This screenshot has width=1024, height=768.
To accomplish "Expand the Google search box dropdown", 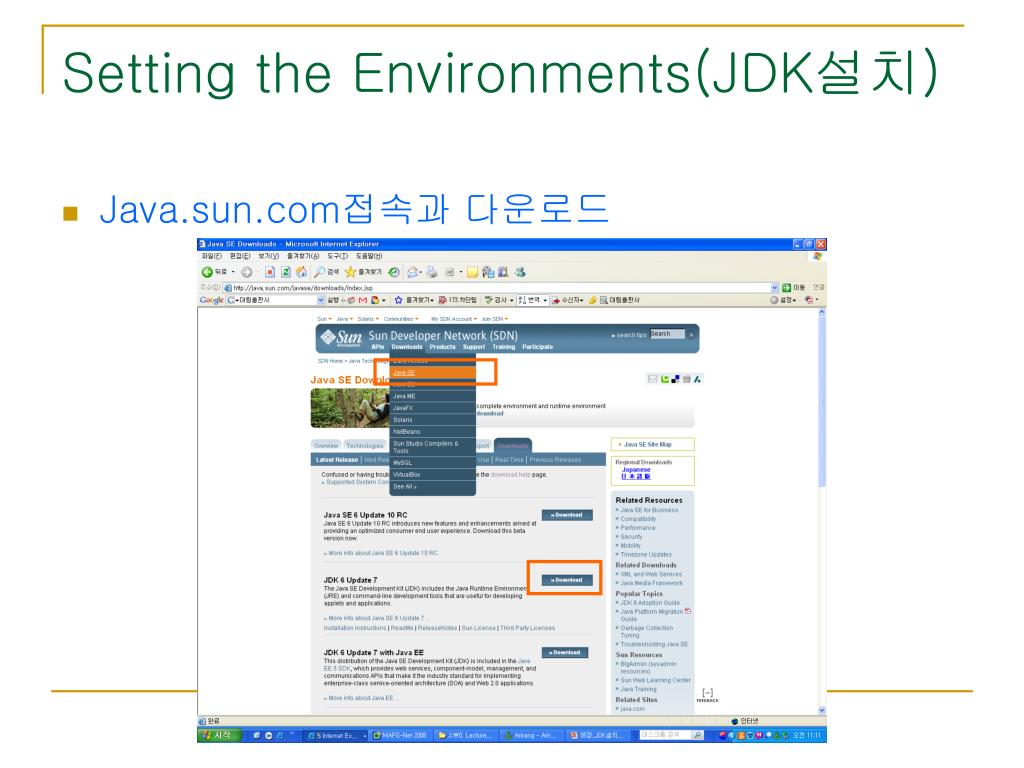I will pos(321,300).
